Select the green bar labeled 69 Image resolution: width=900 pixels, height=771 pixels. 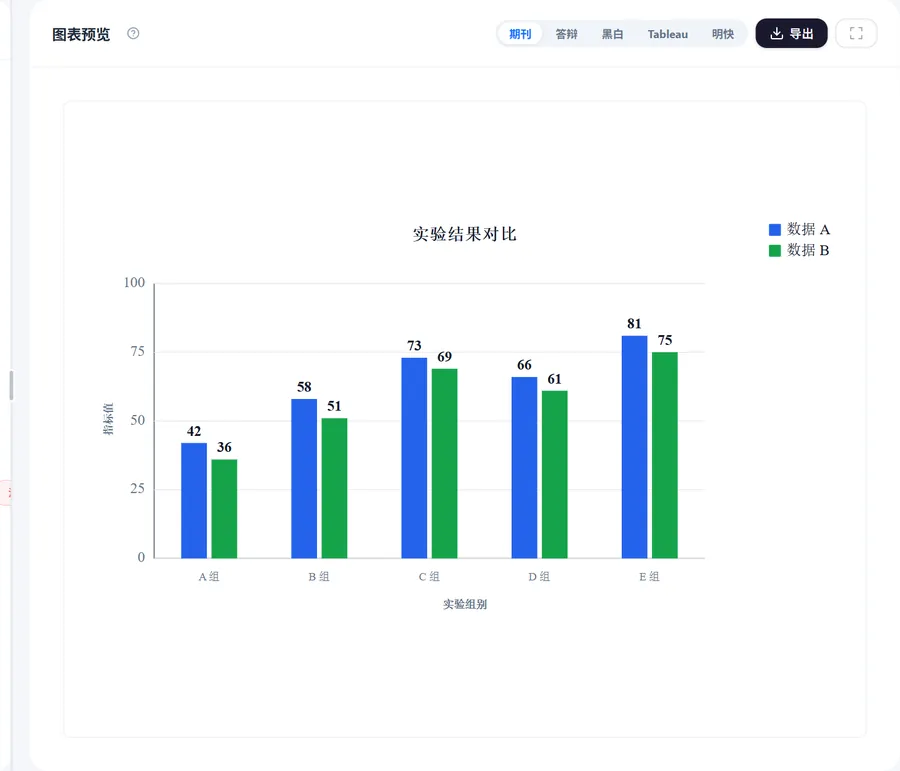[x=445, y=463]
